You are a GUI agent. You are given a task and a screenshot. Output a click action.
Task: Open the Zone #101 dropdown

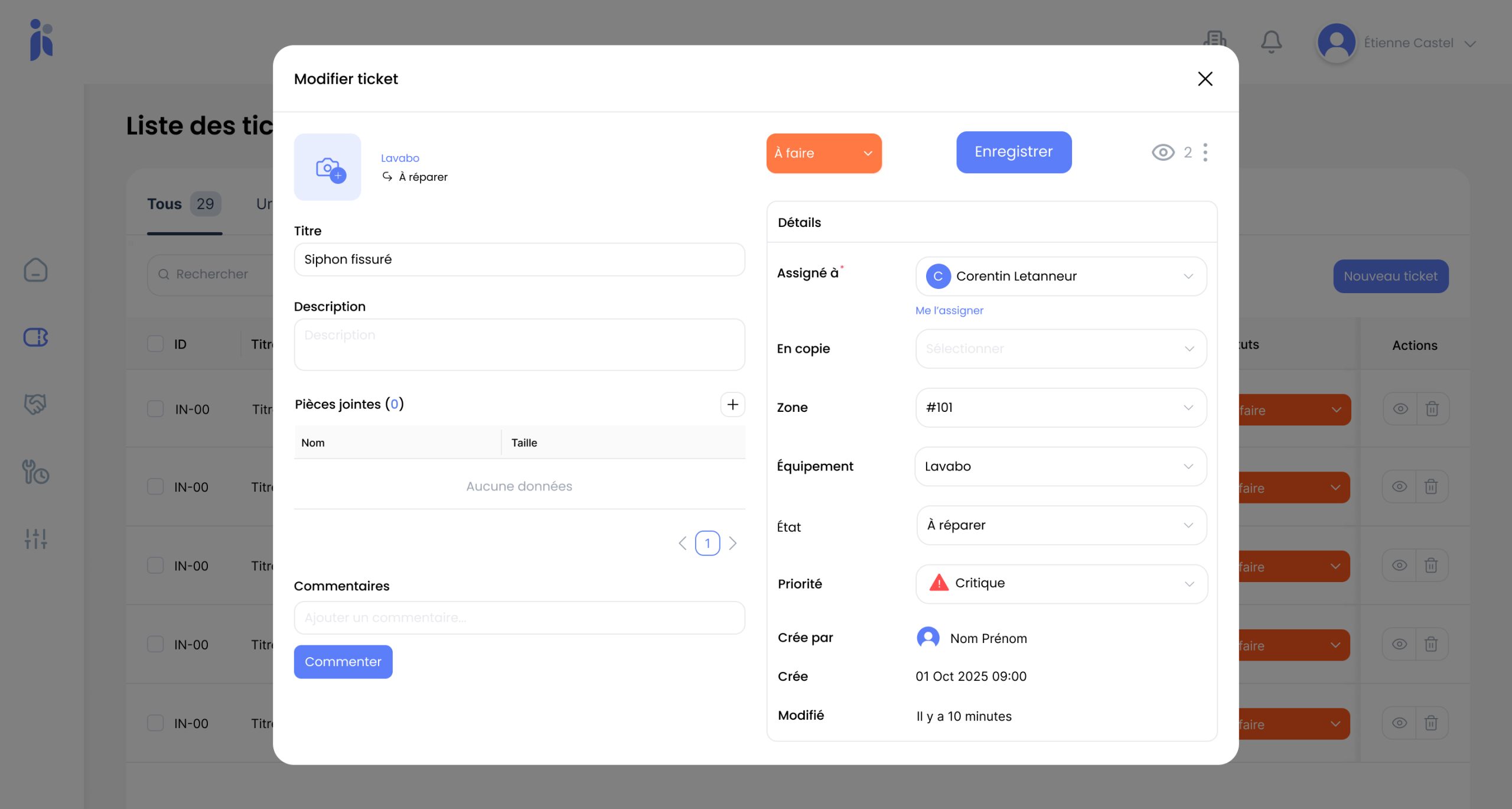[1061, 407]
